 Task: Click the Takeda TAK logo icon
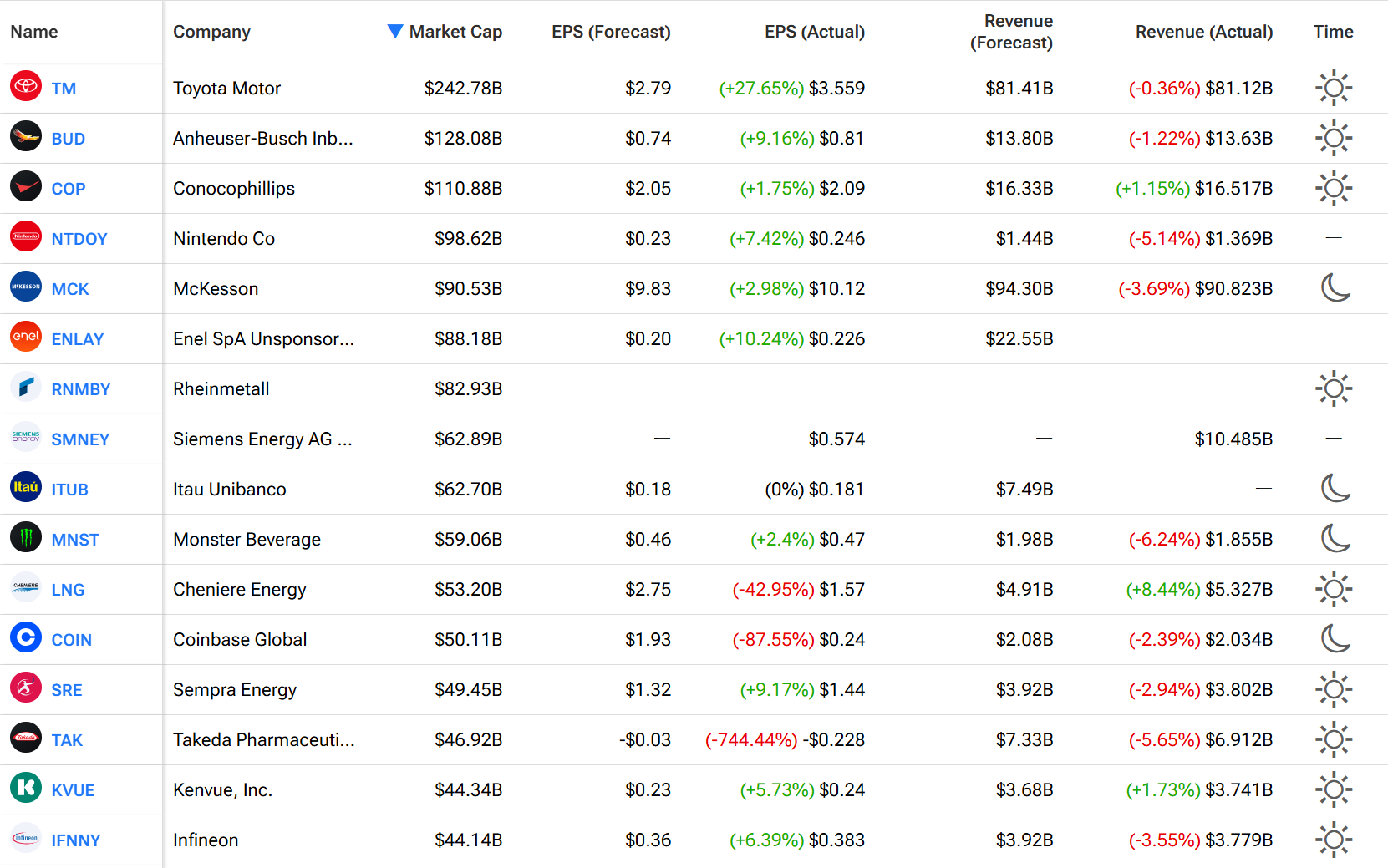pyautogui.click(x=26, y=738)
